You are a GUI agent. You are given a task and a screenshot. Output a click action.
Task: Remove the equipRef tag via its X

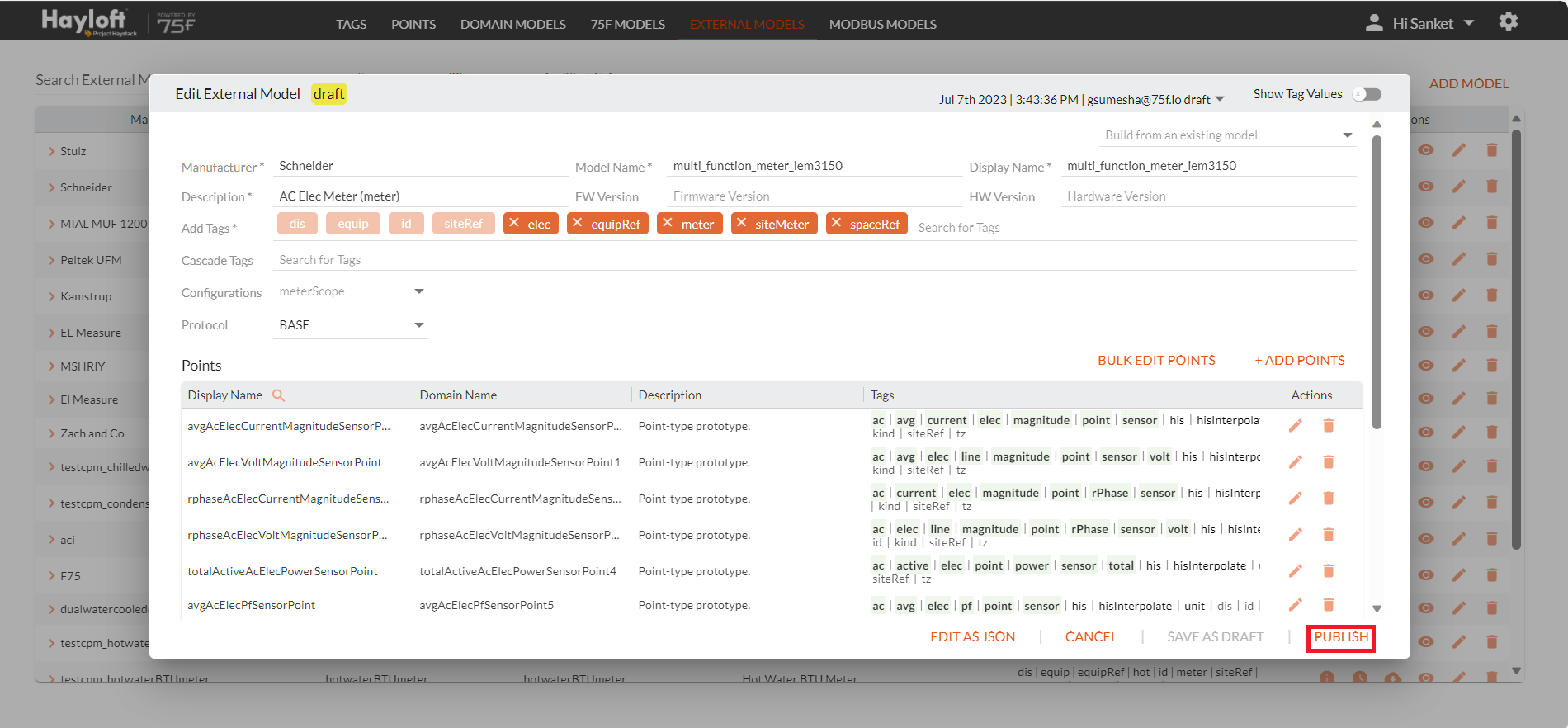pos(578,223)
